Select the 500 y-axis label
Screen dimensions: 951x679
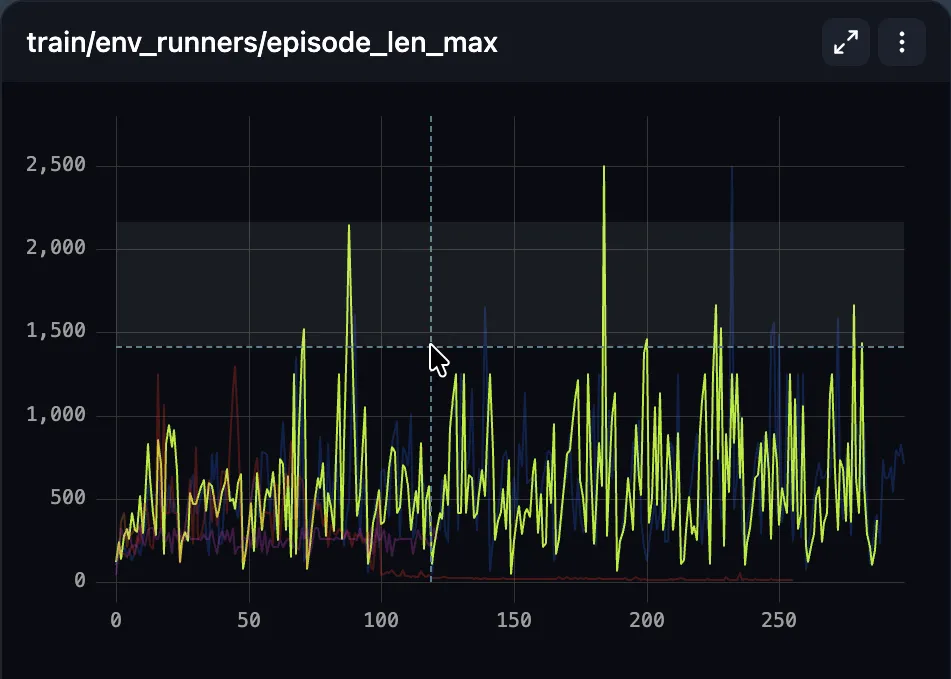click(68, 498)
